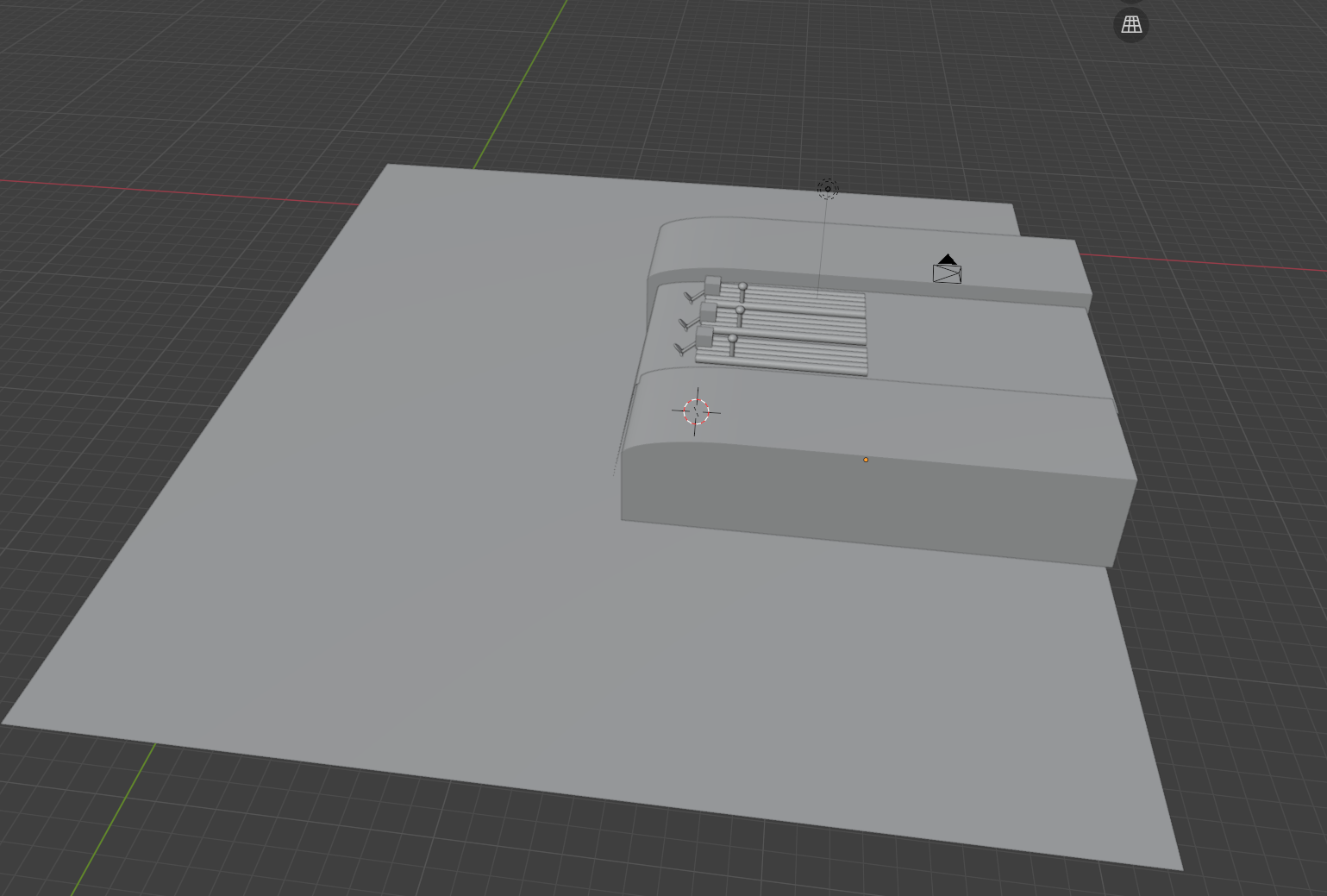
Task: Toggle perspective/orthographic view grid icon
Action: 1131,25
